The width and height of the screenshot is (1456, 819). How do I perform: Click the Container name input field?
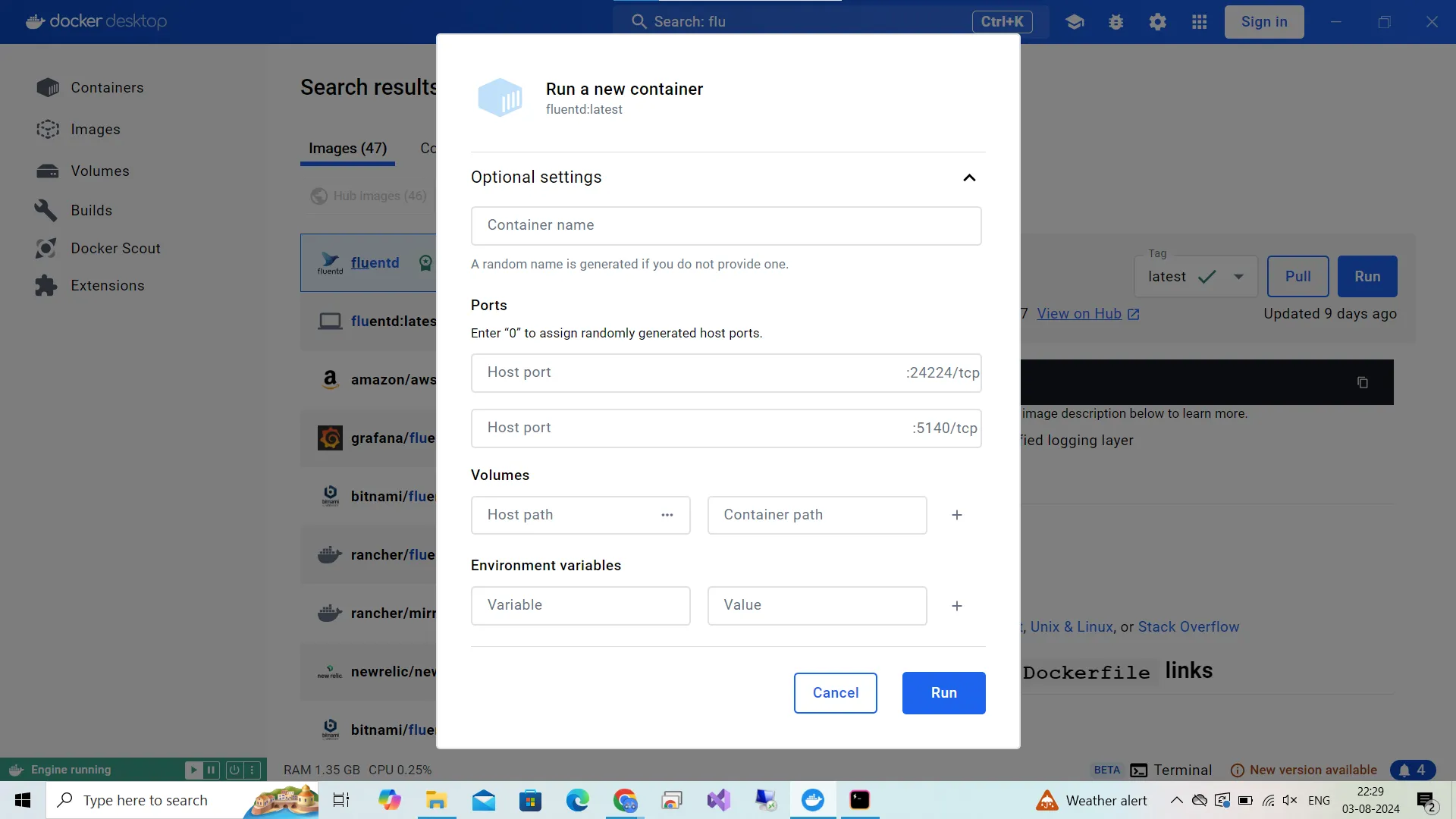(x=726, y=224)
